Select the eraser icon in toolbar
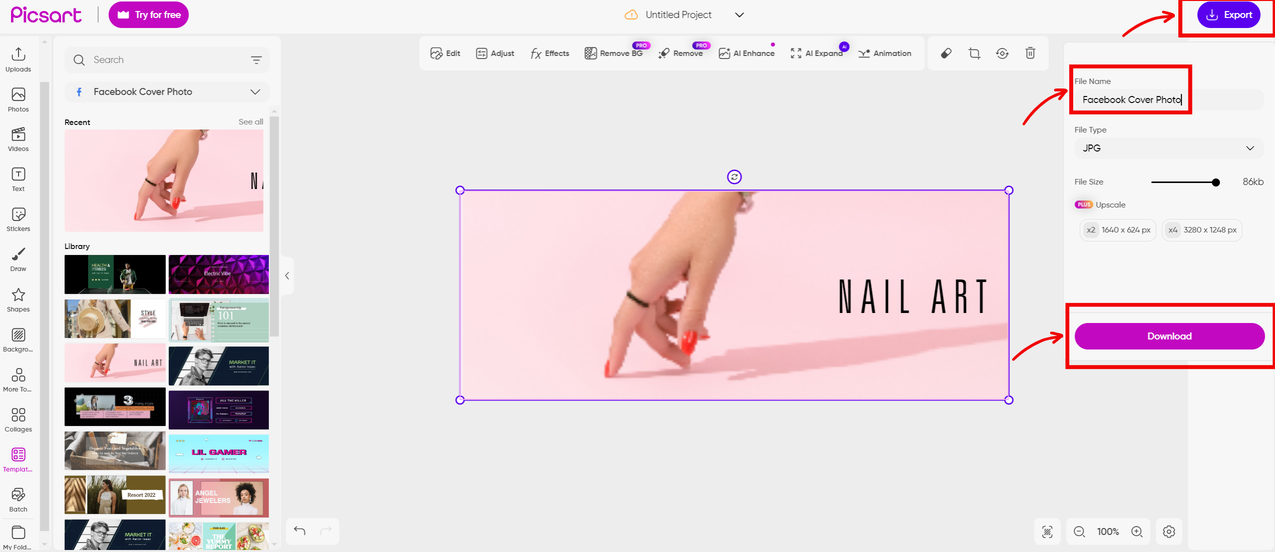This screenshot has height=552, width=1275. 946,53
